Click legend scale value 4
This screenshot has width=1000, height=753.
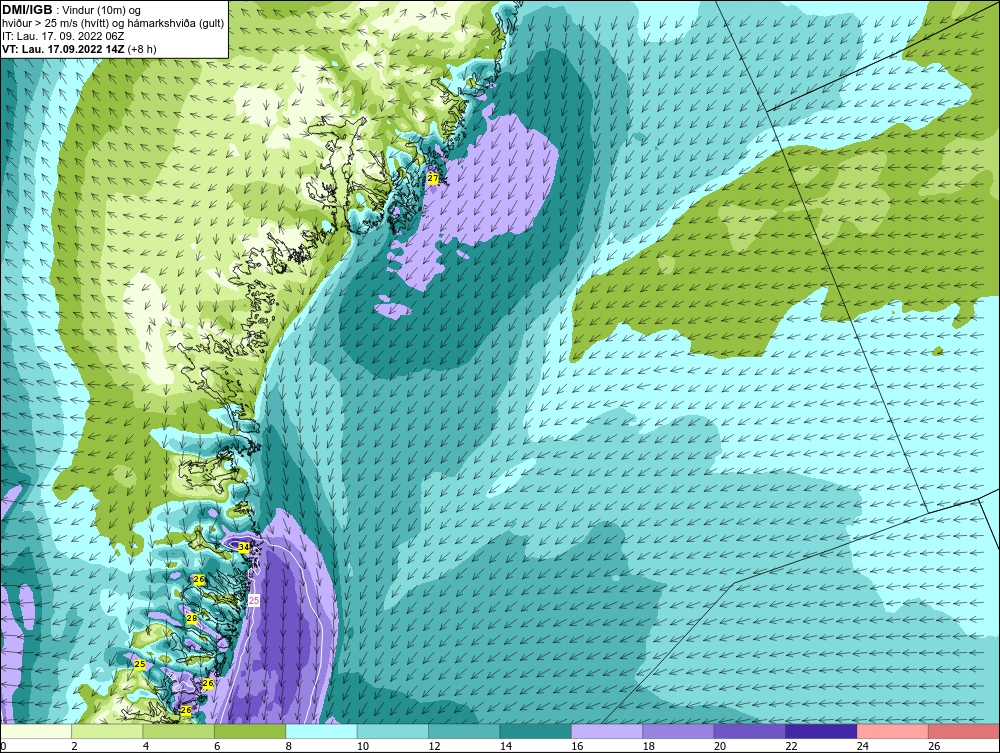[x=146, y=746]
